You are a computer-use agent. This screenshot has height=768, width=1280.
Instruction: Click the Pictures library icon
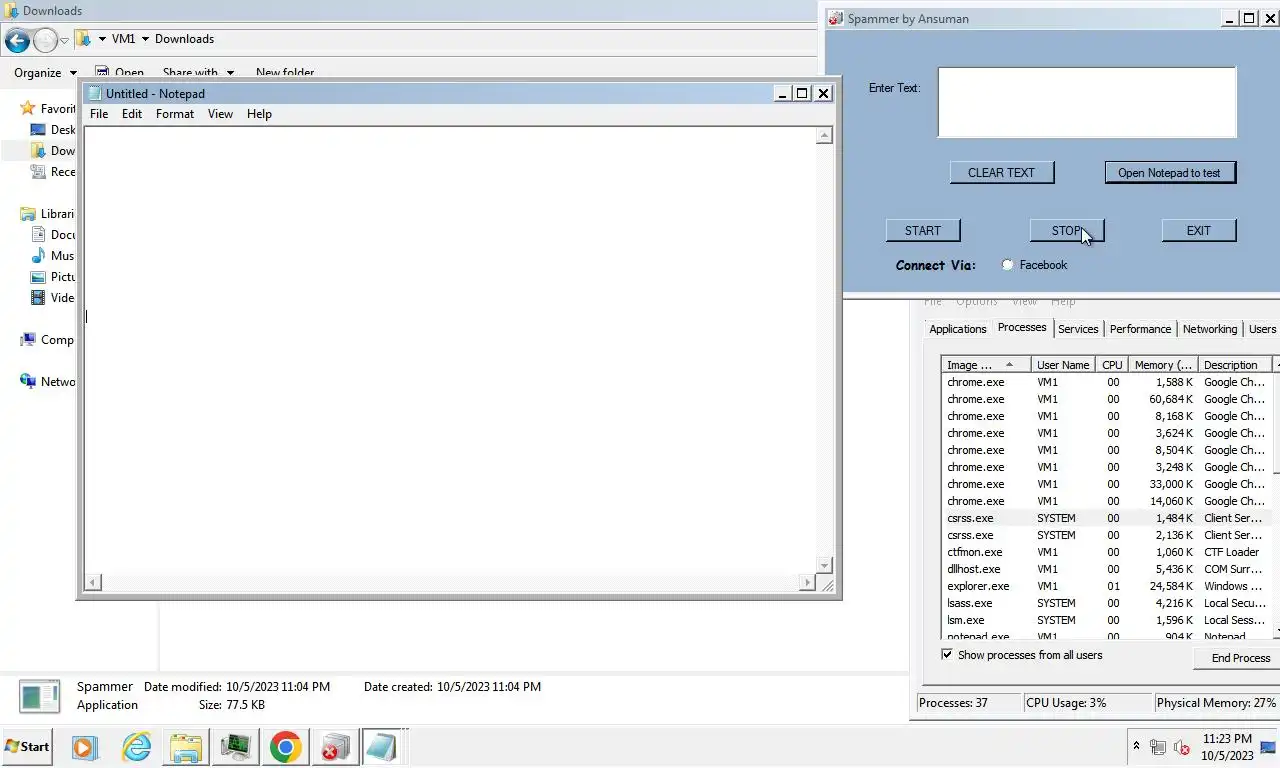click(38, 276)
